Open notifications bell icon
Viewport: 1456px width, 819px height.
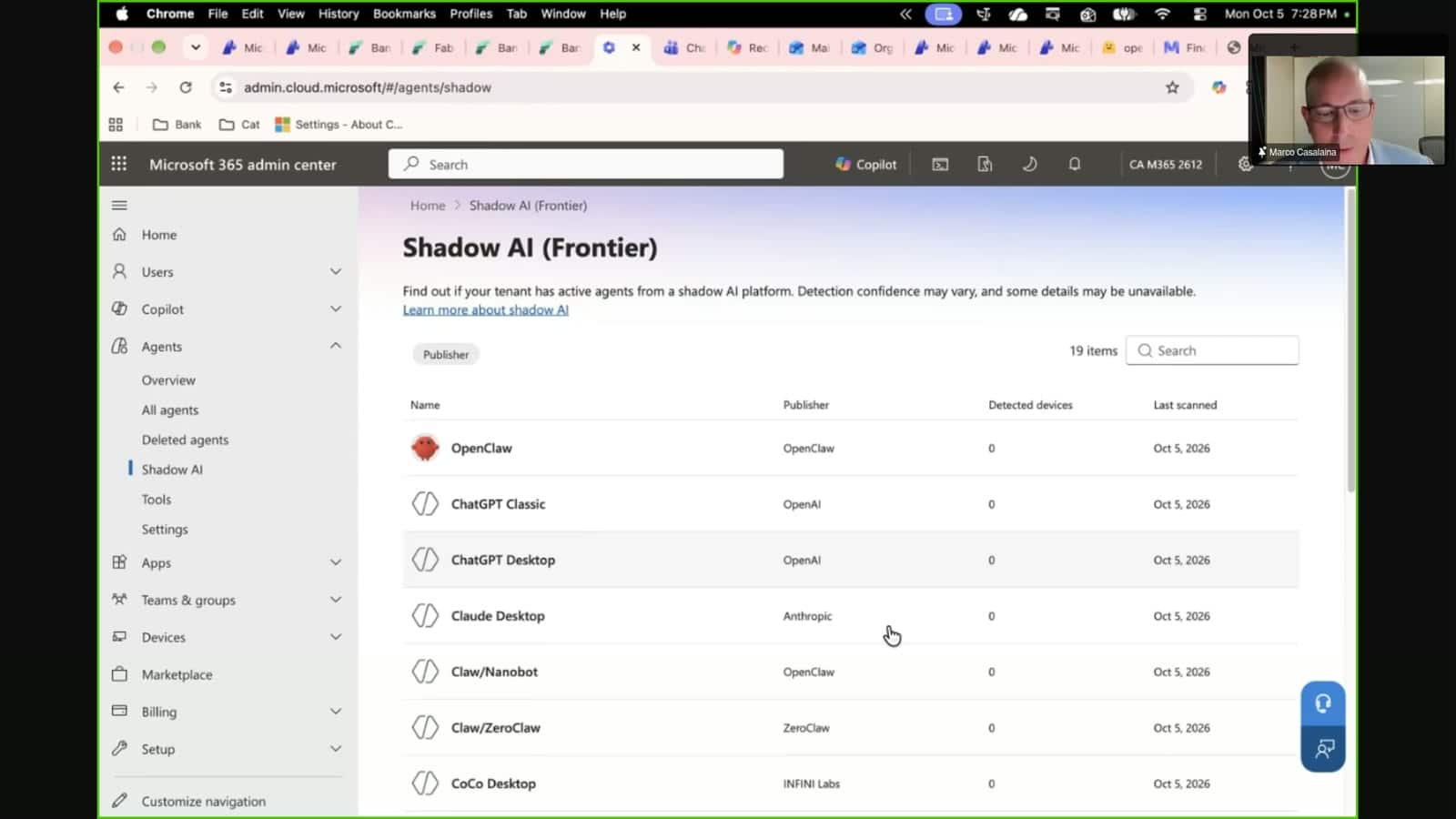1075,164
